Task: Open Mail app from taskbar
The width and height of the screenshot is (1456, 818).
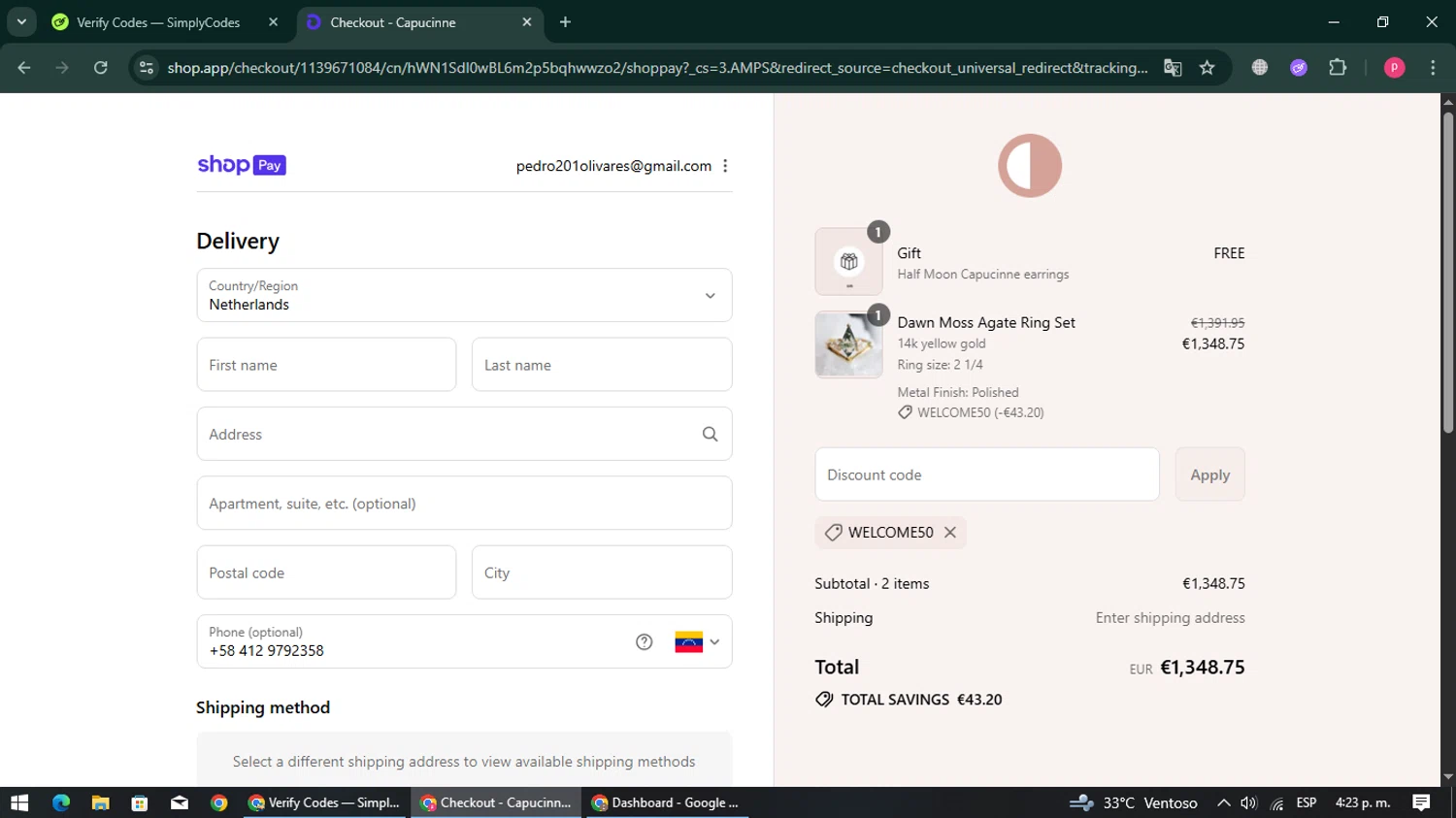Action: point(180,802)
